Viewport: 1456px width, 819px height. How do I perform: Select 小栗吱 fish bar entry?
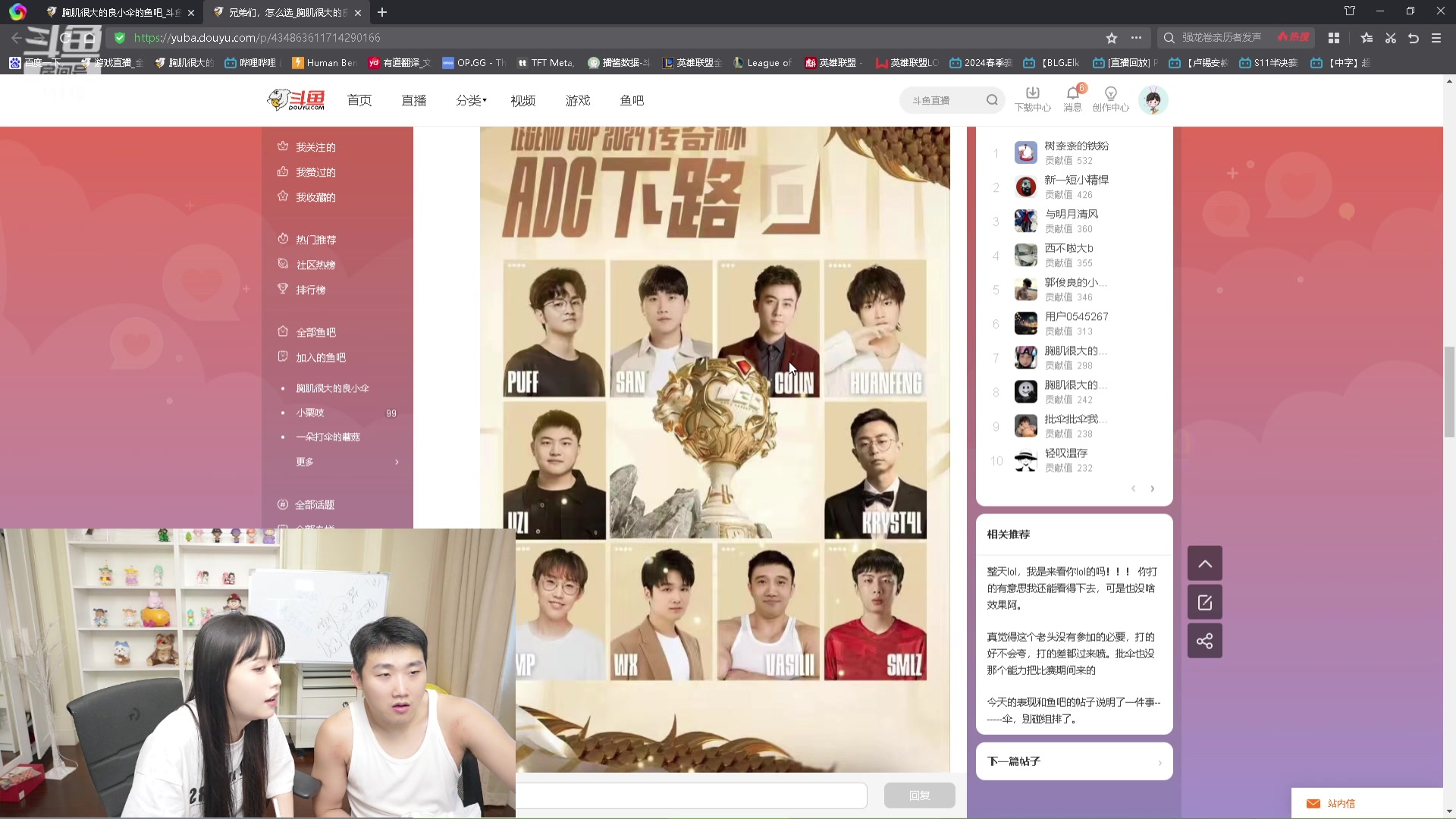point(309,413)
